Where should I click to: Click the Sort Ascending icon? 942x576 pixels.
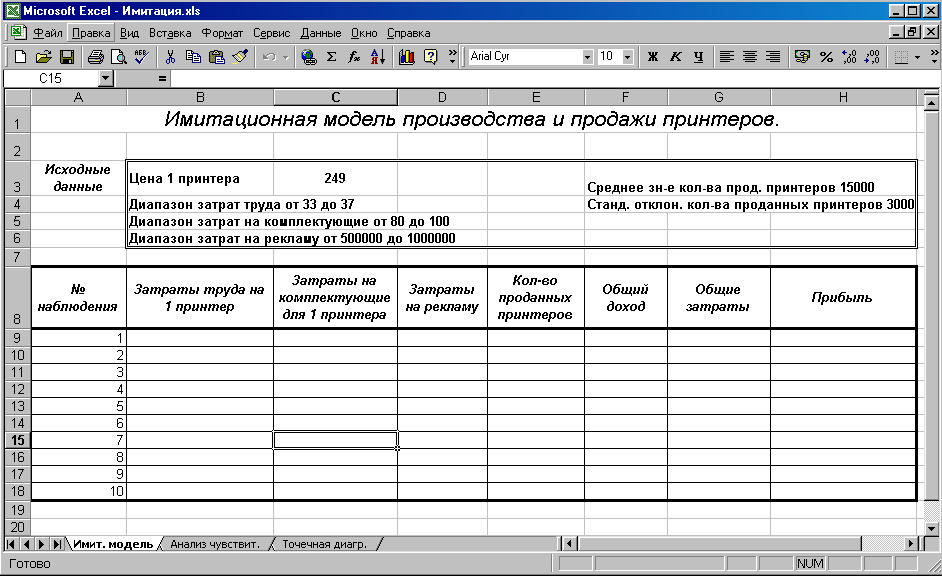point(378,57)
